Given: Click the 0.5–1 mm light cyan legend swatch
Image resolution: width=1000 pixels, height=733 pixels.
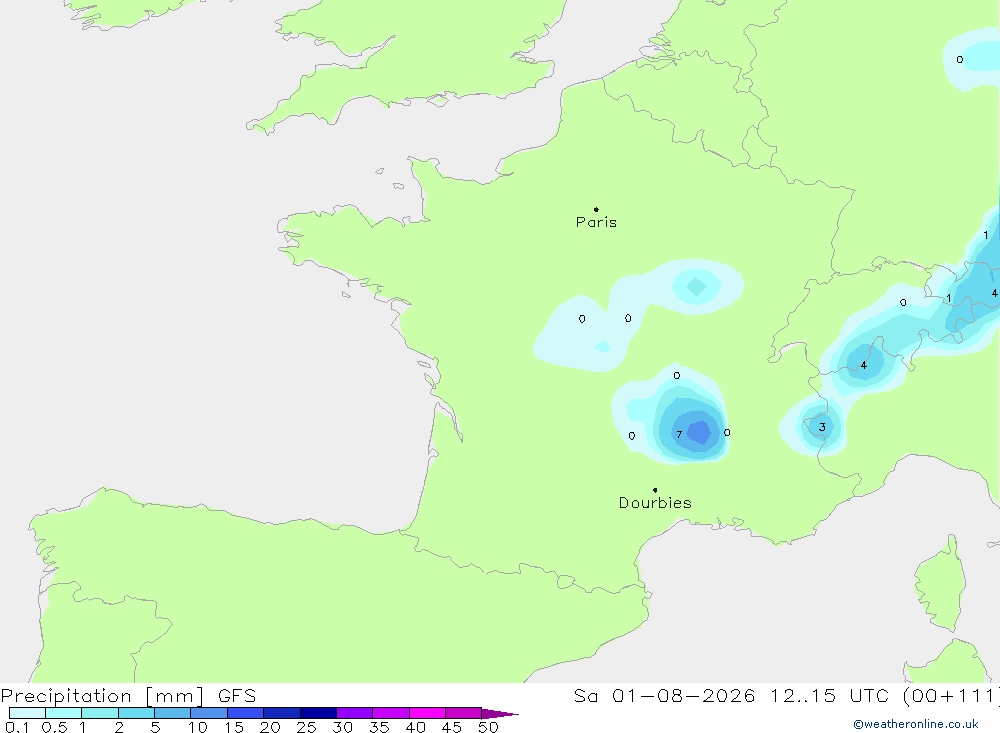Looking at the screenshot, I should pos(64,713).
